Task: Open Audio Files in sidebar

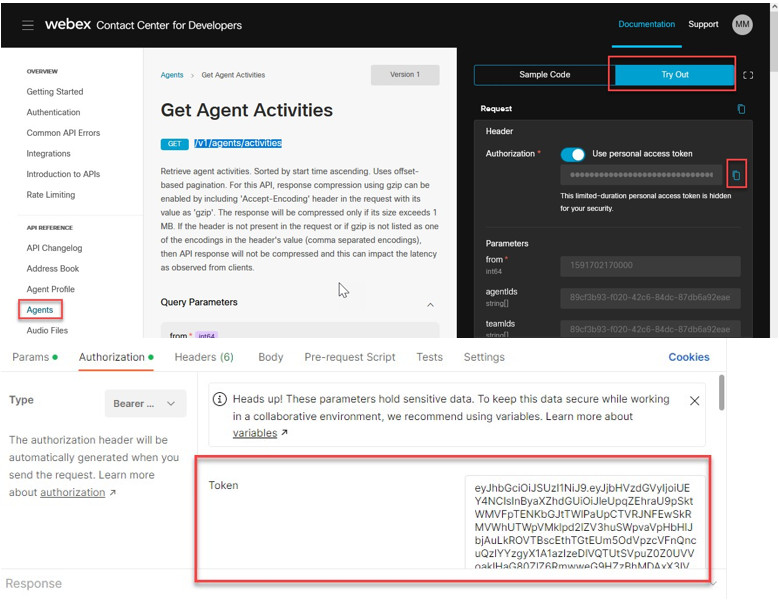Action: point(47,330)
